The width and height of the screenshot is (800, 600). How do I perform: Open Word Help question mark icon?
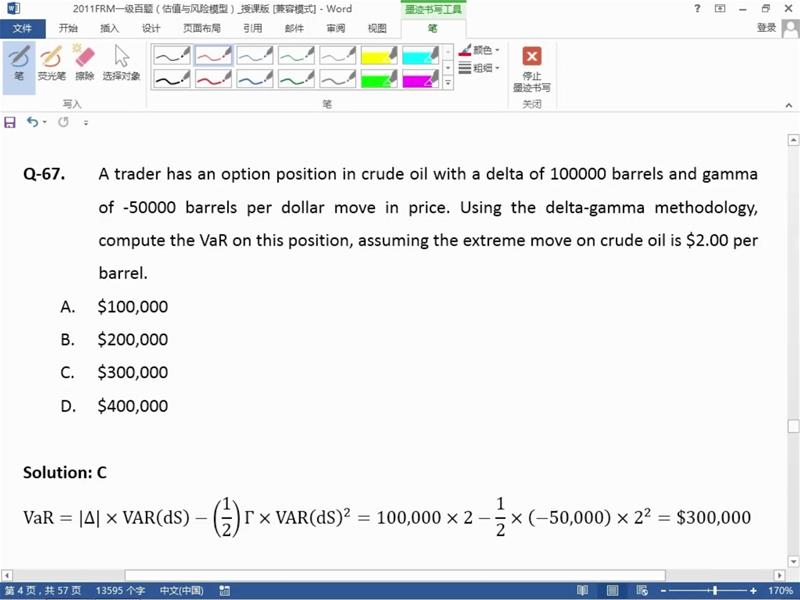[697, 9]
